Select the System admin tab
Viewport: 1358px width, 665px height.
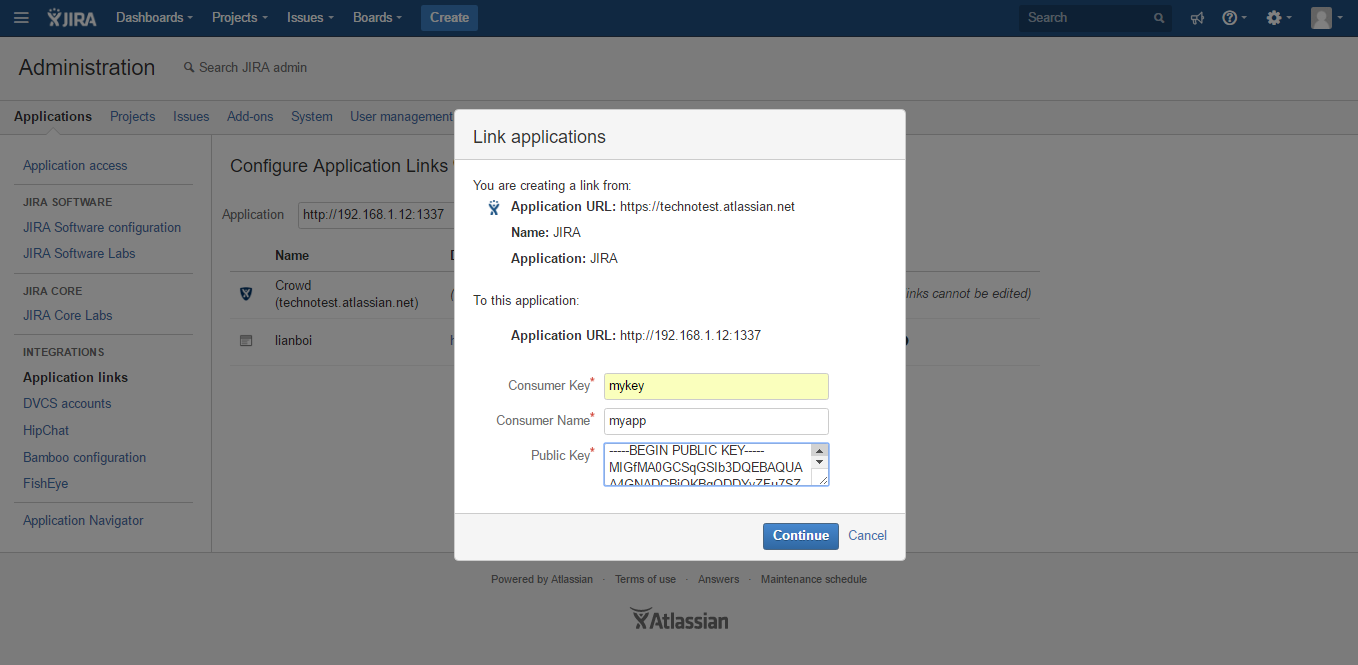[x=312, y=117]
